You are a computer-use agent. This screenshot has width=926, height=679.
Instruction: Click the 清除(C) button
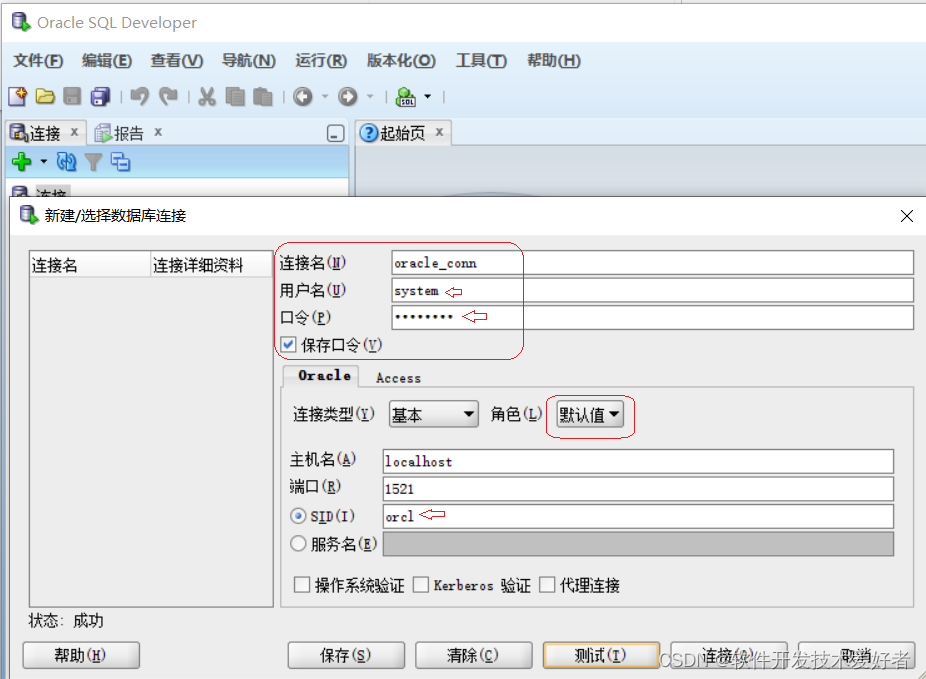[474, 655]
